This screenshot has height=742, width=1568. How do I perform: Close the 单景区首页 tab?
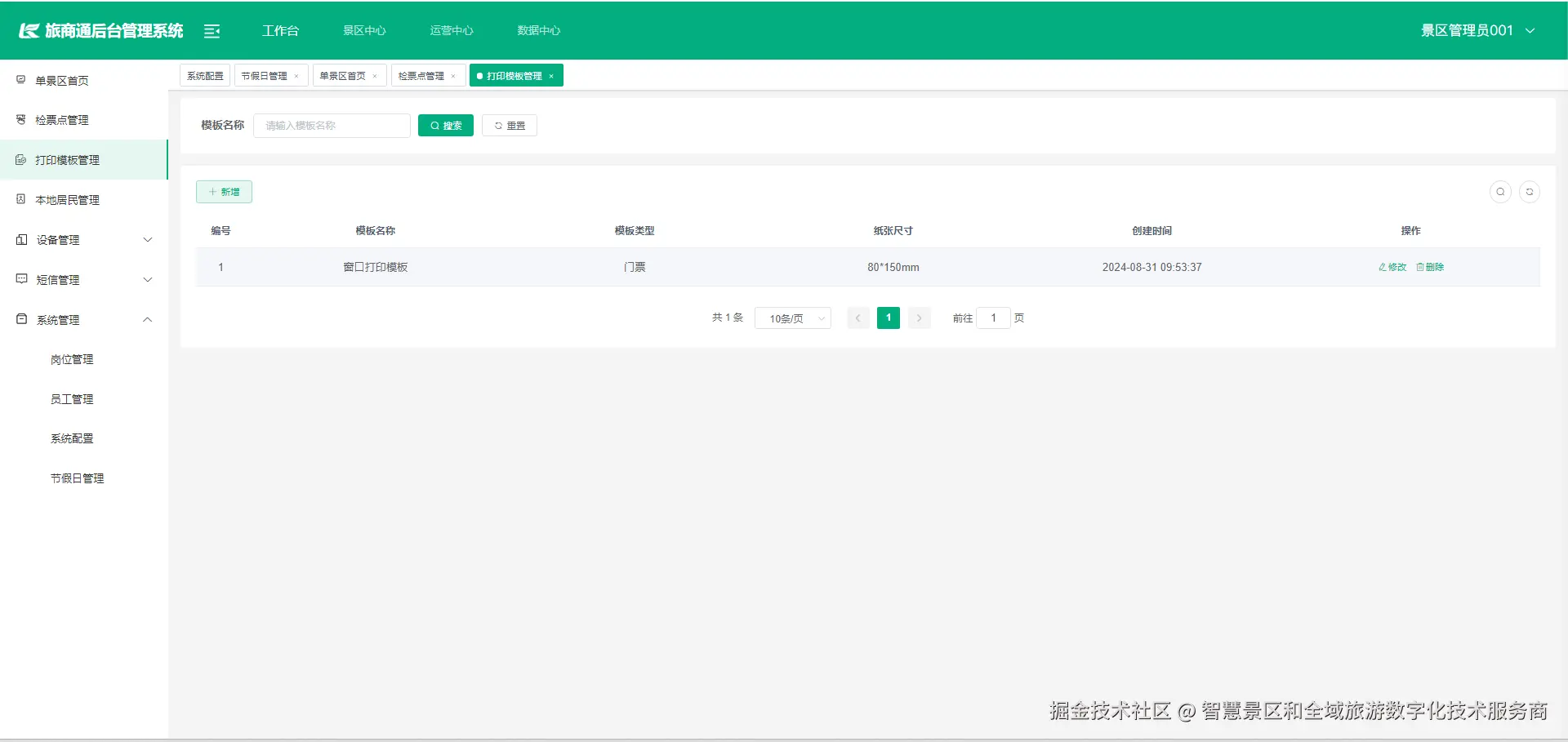point(375,76)
